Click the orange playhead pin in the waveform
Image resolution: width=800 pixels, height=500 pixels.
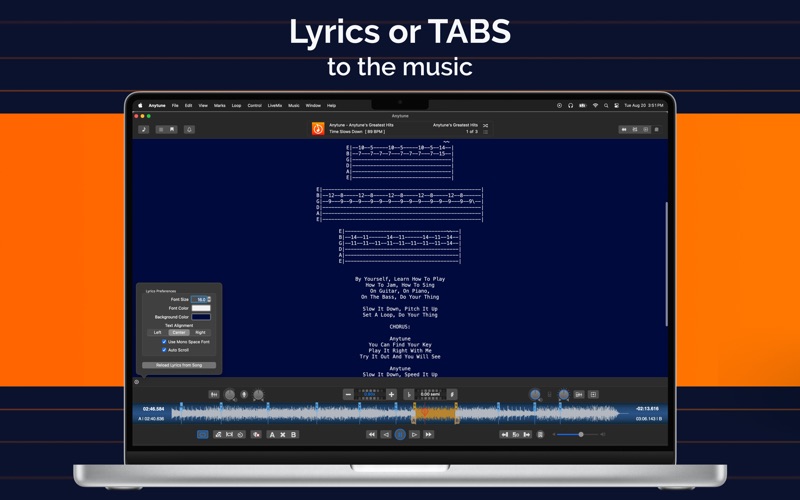(x=424, y=412)
